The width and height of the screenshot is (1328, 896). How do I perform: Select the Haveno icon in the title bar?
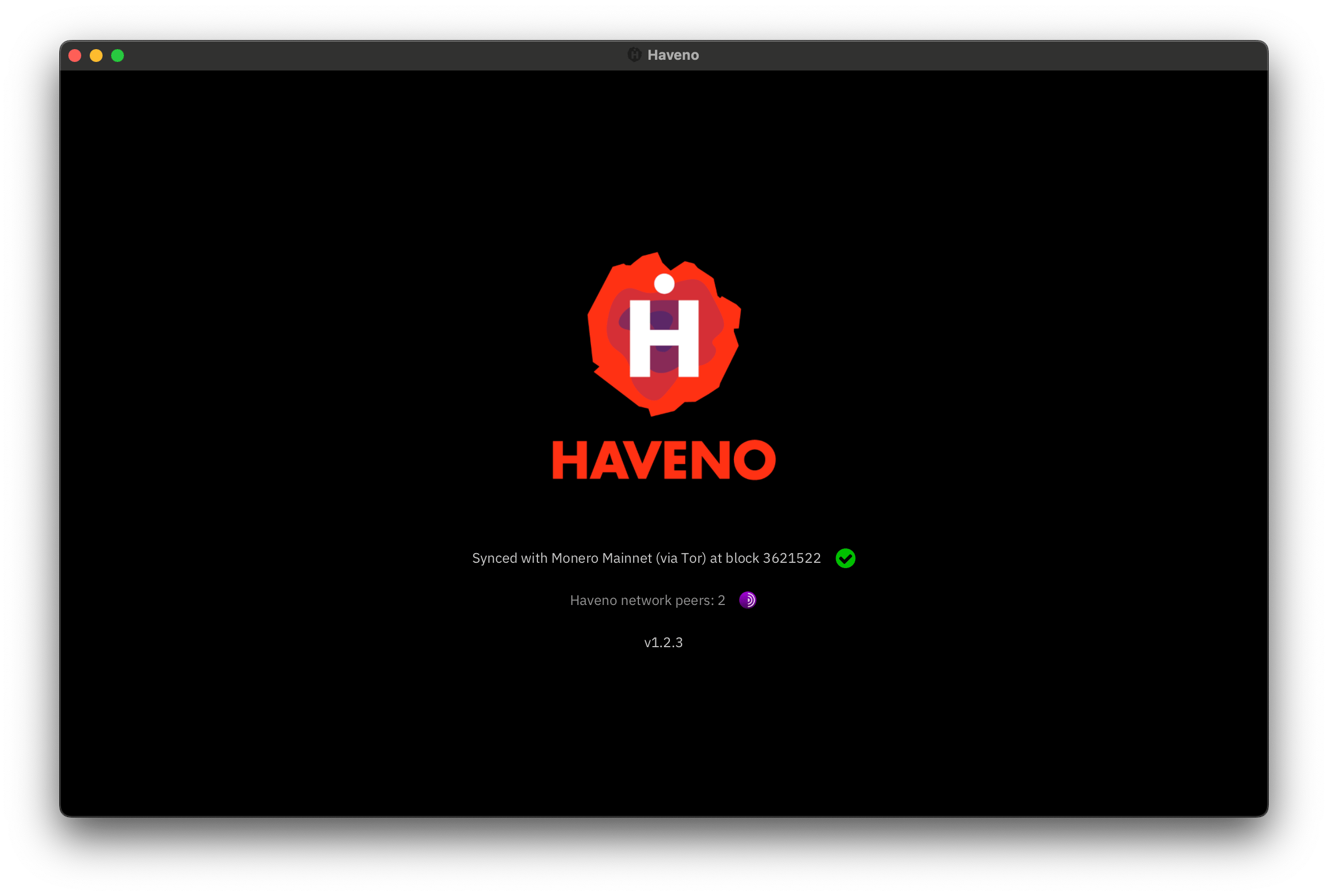tap(635, 55)
